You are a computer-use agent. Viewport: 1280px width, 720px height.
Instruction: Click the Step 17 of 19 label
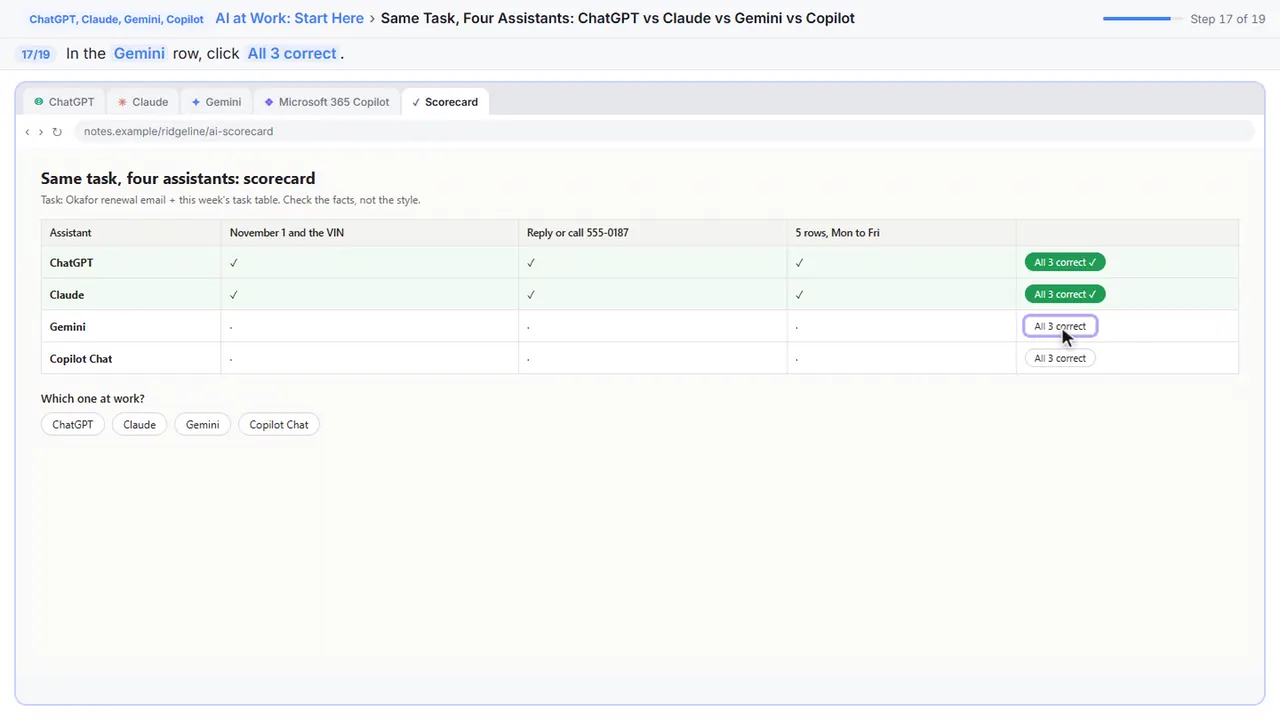1228,19
